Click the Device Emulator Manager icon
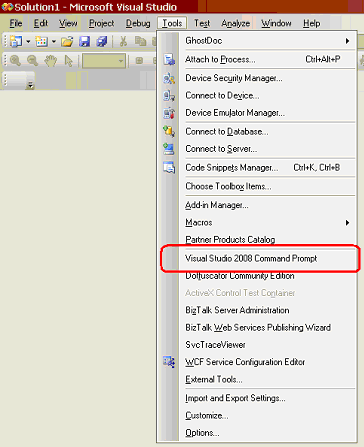This screenshot has width=364, height=447. pos(169,113)
